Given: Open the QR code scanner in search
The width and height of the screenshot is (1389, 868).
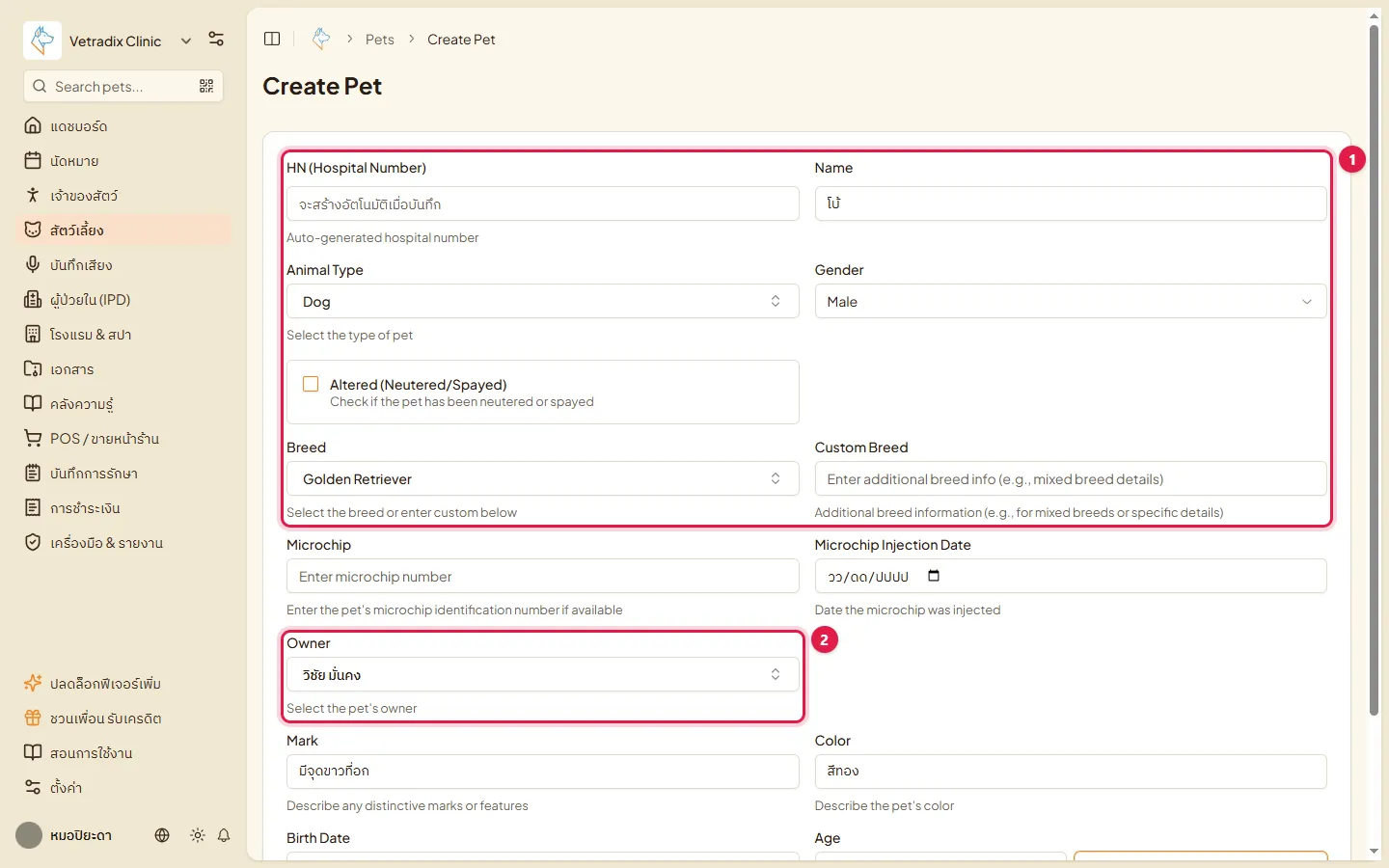Looking at the screenshot, I should (x=206, y=87).
